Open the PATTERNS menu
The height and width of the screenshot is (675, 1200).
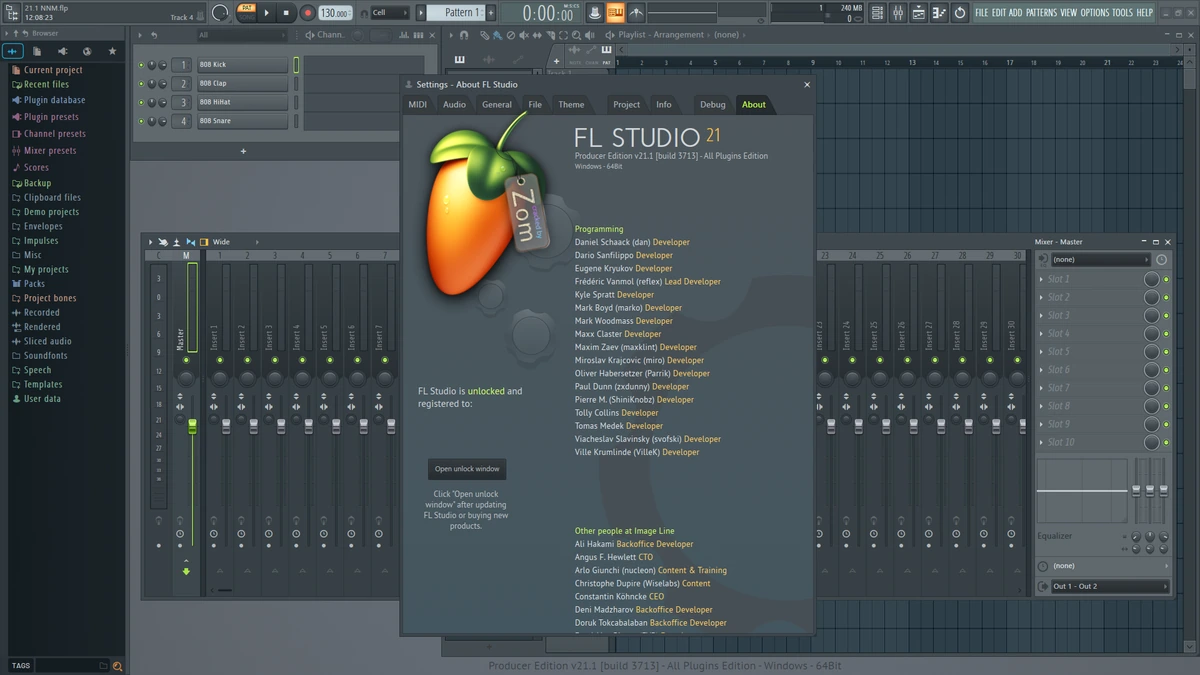[x=1041, y=13]
